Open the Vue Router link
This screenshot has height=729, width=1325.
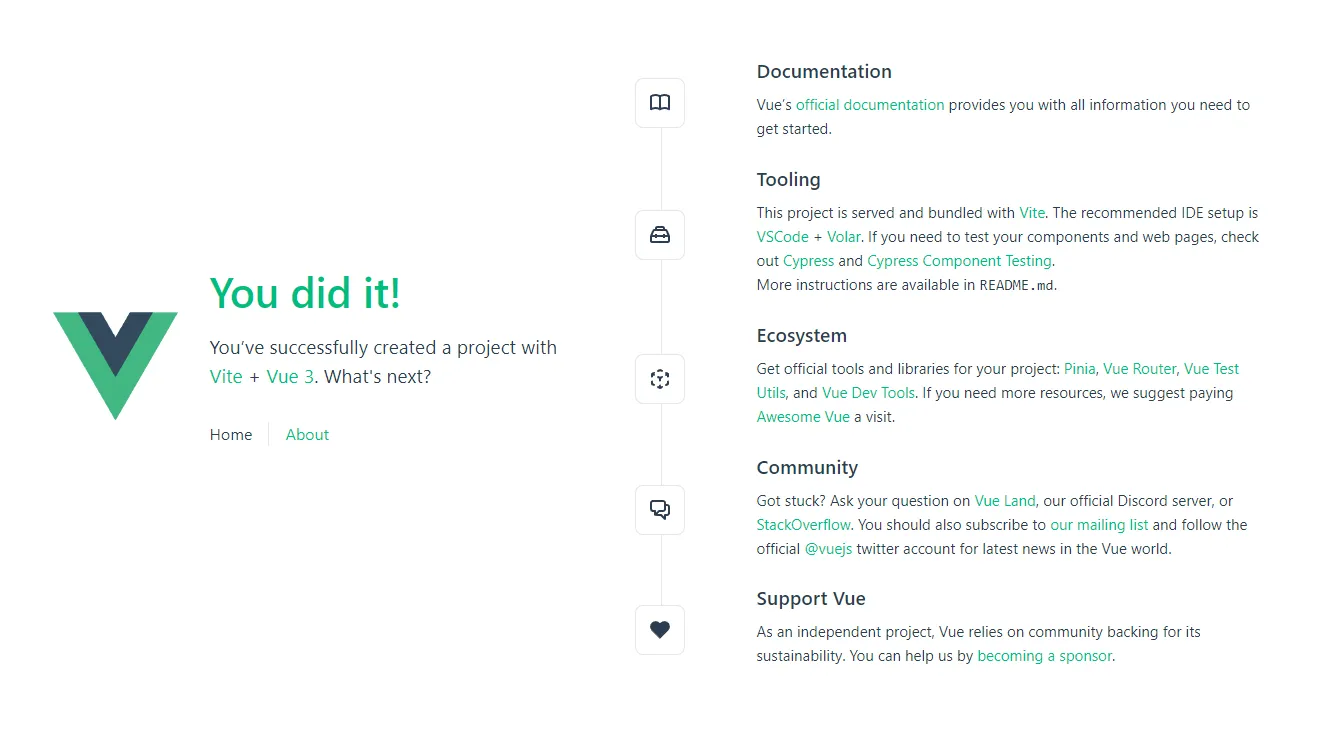(x=1139, y=369)
